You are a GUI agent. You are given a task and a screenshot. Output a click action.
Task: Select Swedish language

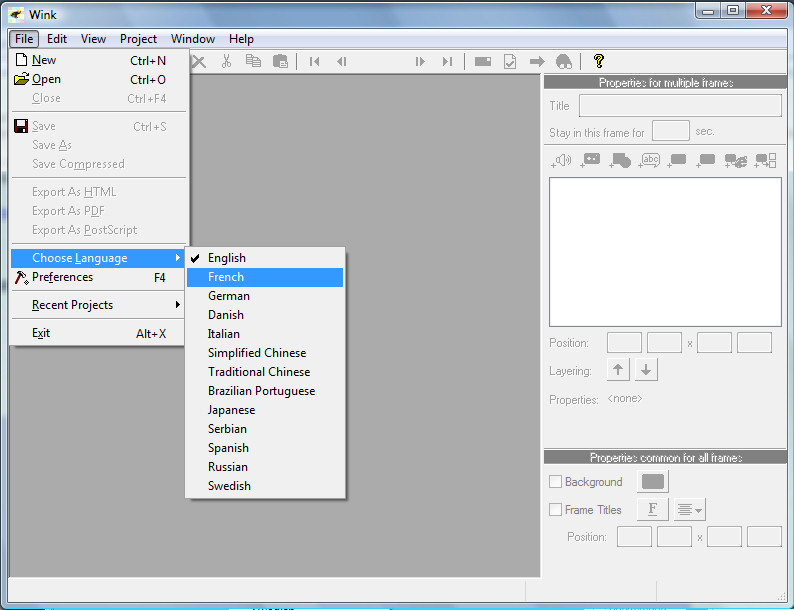coord(265,486)
